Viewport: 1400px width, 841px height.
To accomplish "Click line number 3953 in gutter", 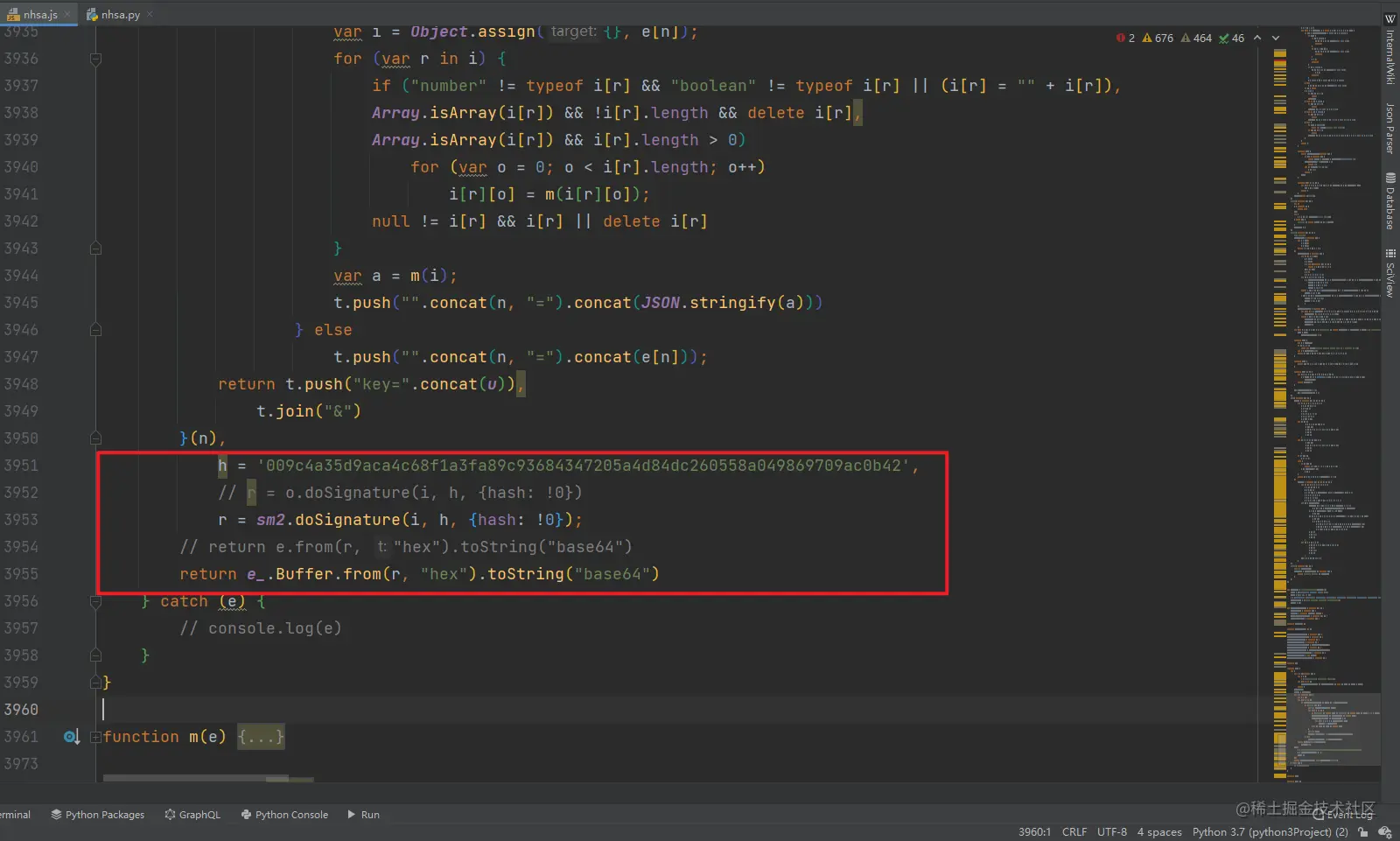I will pos(21,520).
